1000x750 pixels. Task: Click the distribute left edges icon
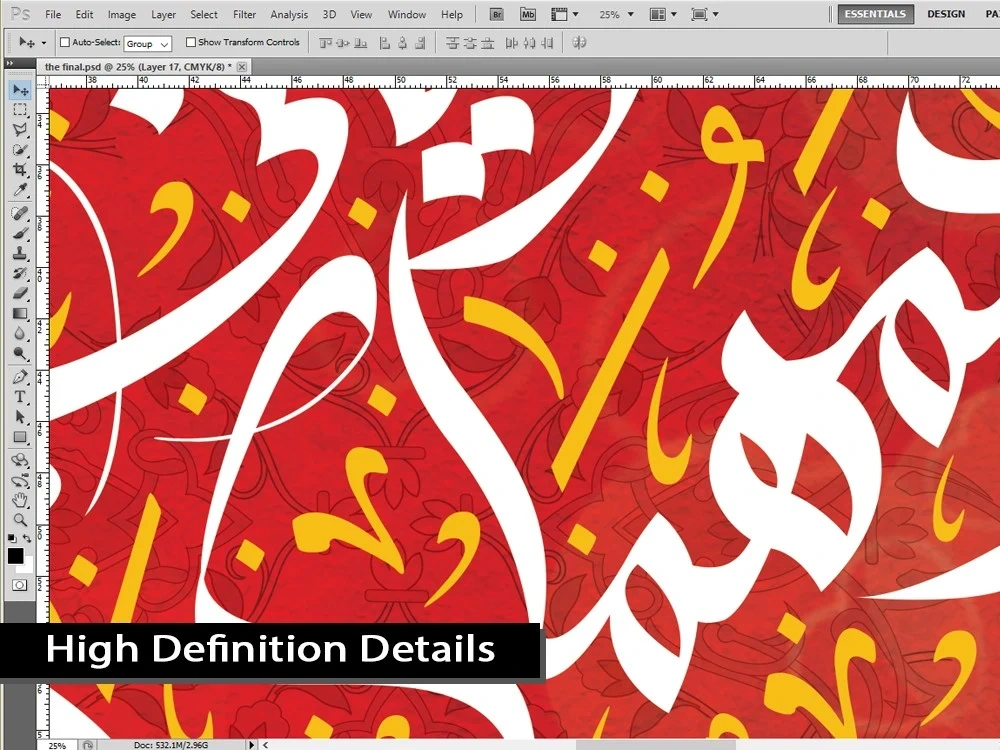pos(511,43)
